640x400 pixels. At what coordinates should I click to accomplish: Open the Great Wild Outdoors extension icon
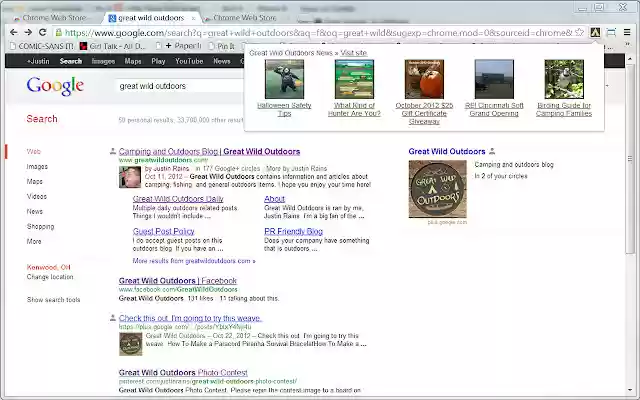pos(595,32)
